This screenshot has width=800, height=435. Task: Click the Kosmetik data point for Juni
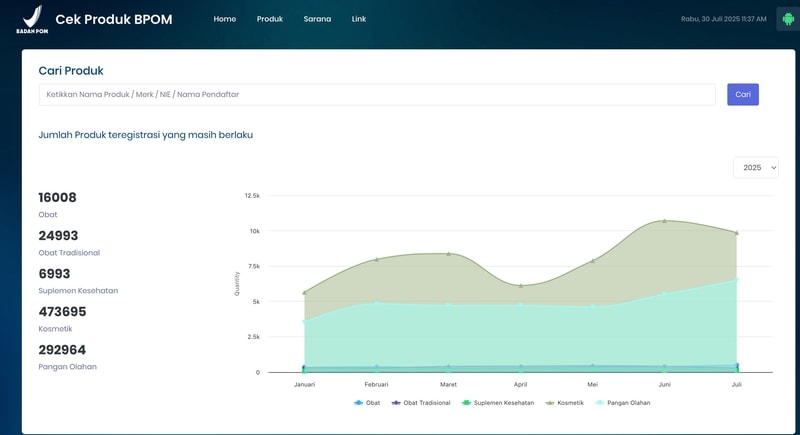coord(664,221)
